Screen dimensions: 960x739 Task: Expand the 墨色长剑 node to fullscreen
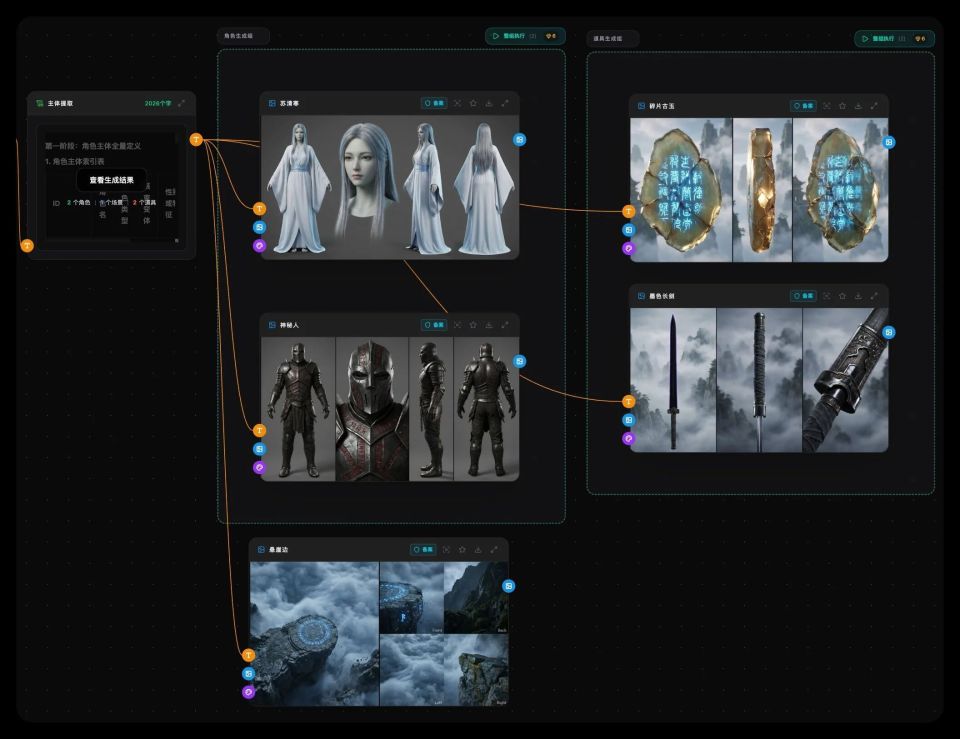pos(874,296)
